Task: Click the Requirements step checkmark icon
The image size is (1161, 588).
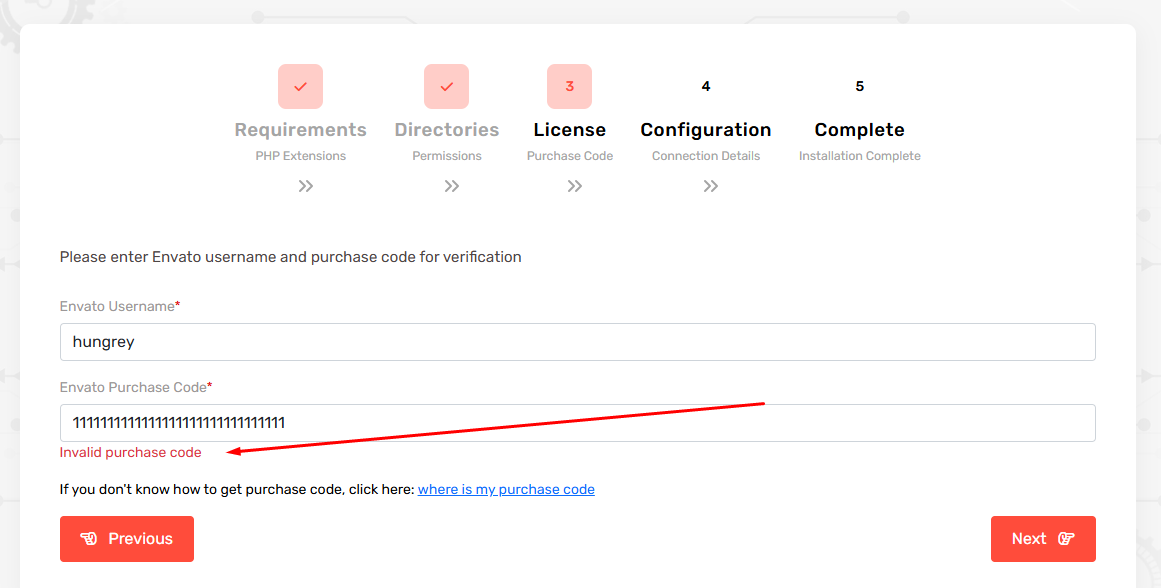Action: tap(300, 87)
